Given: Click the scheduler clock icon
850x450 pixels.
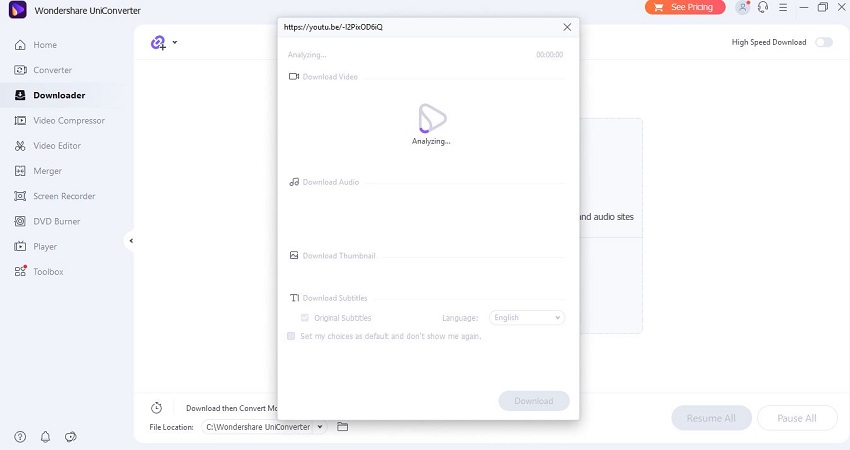Looking at the screenshot, I should point(156,408).
